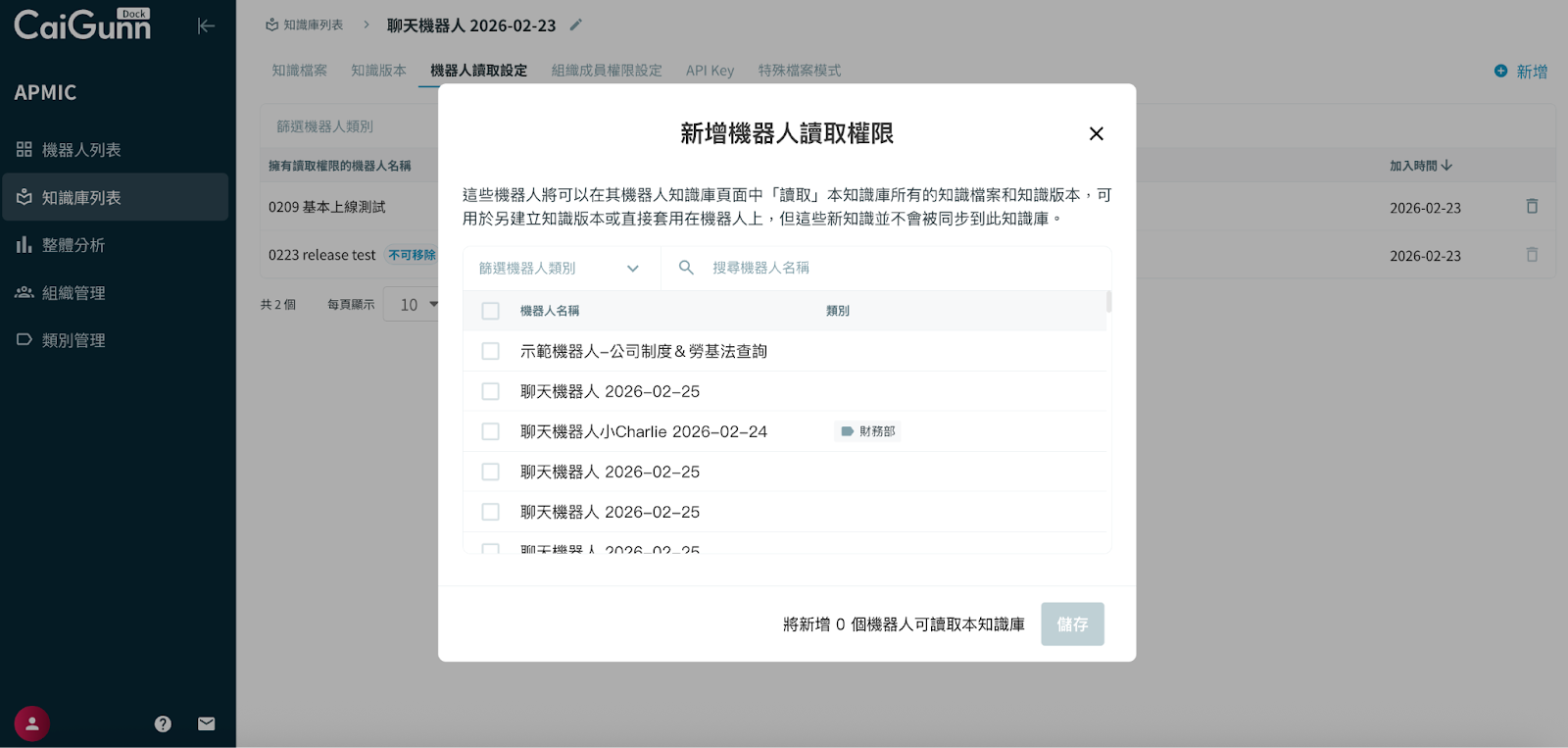Click the 加入時間 sort arrow
The height and width of the screenshot is (748, 1568).
pyautogui.click(x=1446, y=166)
